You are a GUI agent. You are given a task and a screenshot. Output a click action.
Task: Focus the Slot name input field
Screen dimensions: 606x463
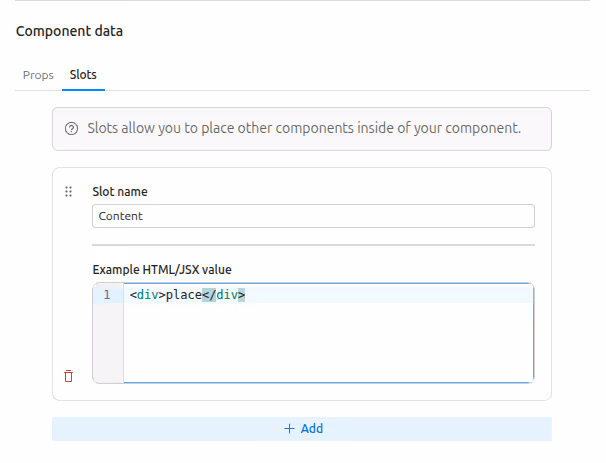313,216
